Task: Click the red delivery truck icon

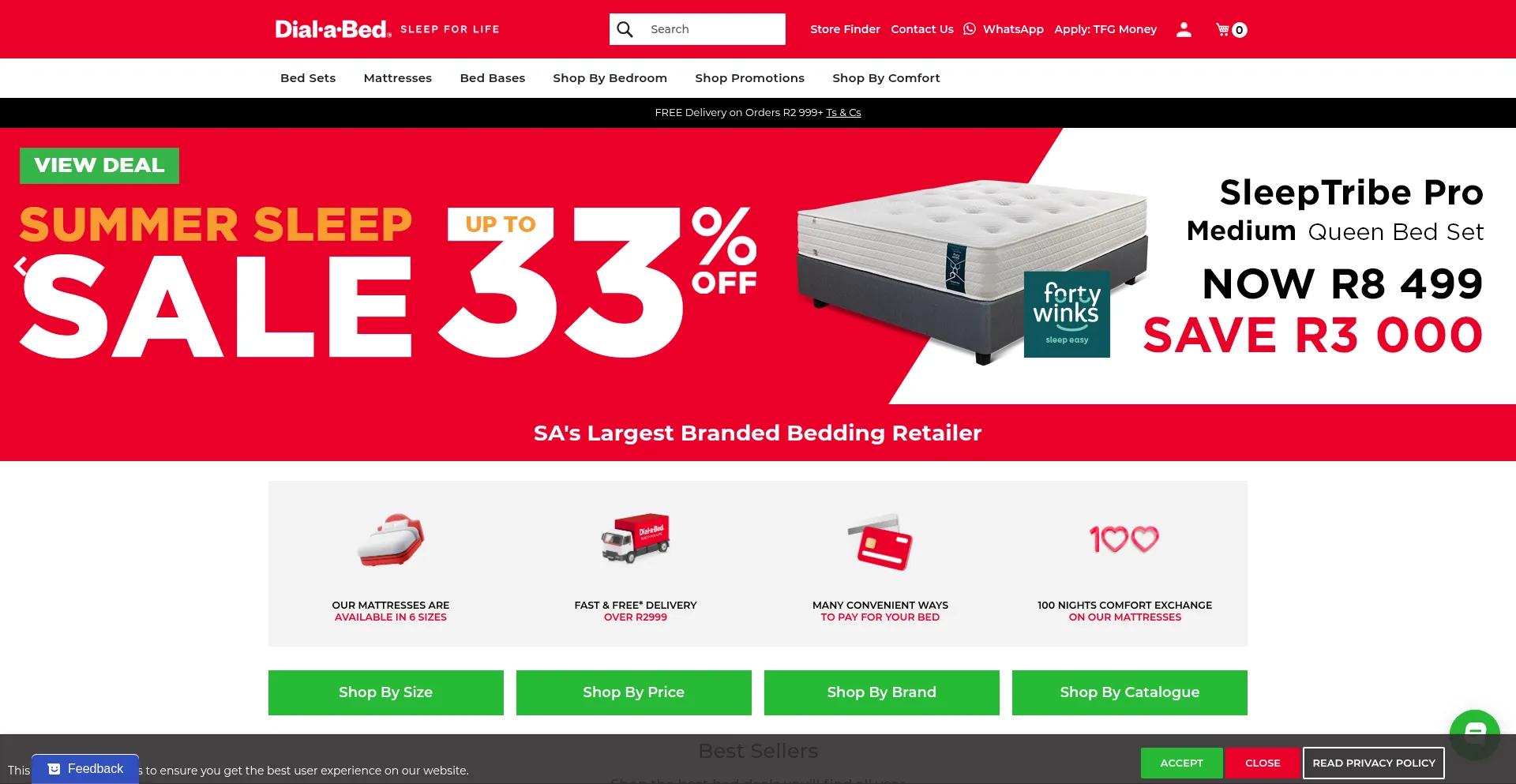Action: (636, 539)
